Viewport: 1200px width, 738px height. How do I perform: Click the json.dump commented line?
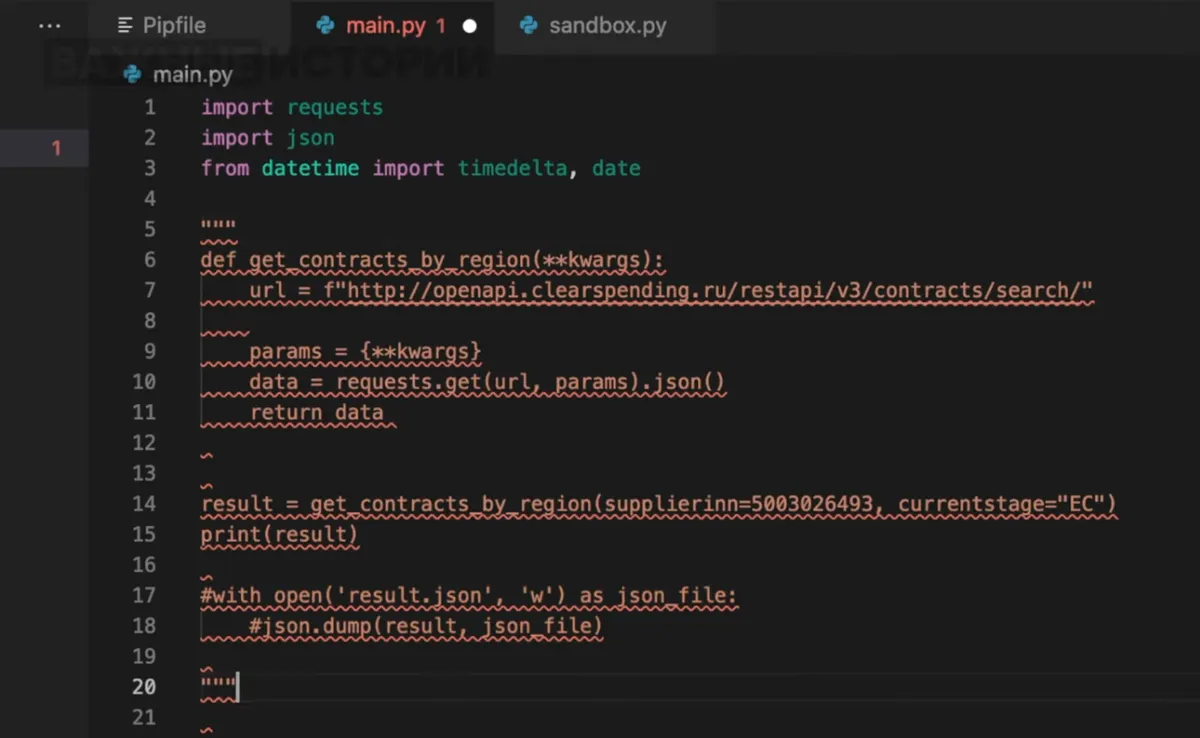point(426,625)
